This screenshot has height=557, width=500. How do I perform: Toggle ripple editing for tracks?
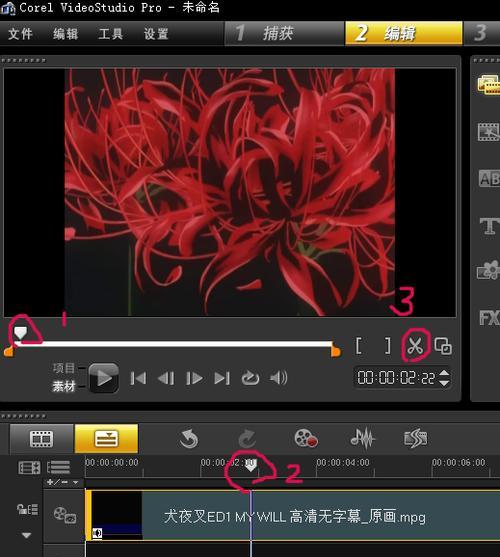pyautogui.click(x=27, y=509)
